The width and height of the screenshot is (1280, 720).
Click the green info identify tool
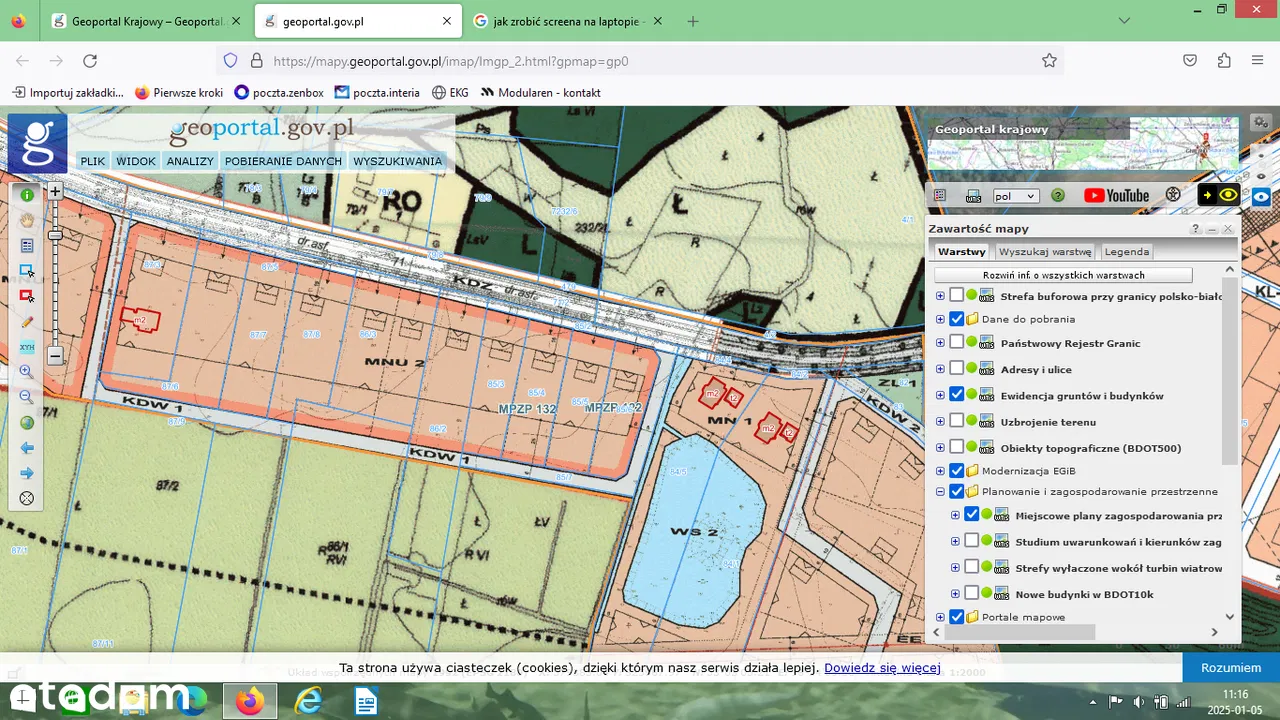point(27,195)
